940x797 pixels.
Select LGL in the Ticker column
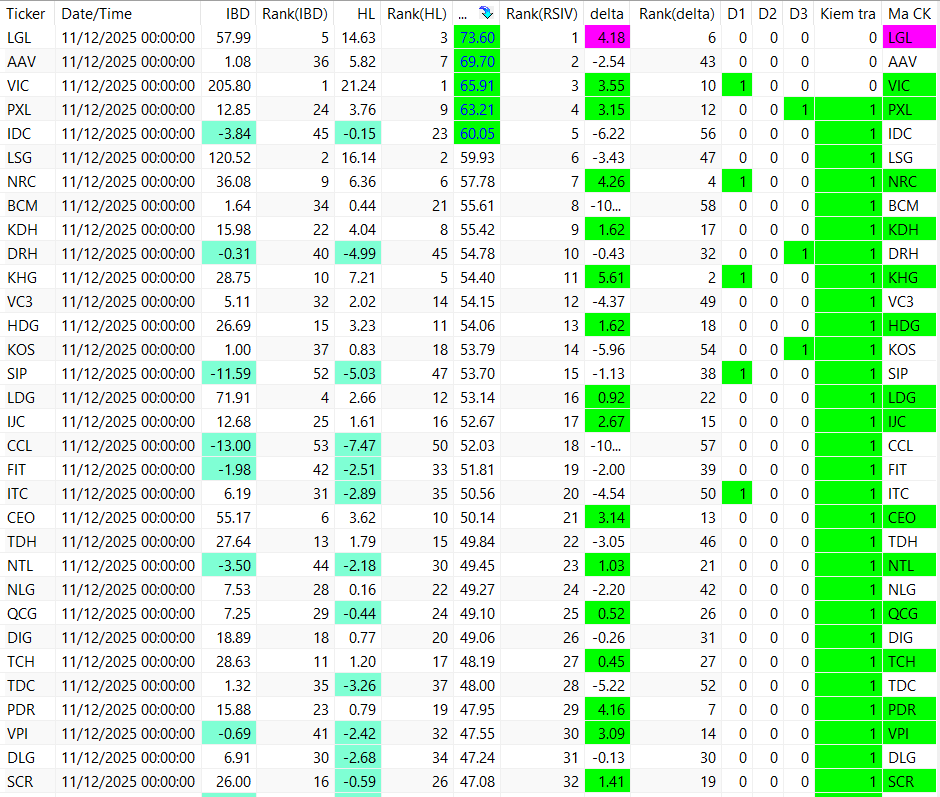coord(19,38)
